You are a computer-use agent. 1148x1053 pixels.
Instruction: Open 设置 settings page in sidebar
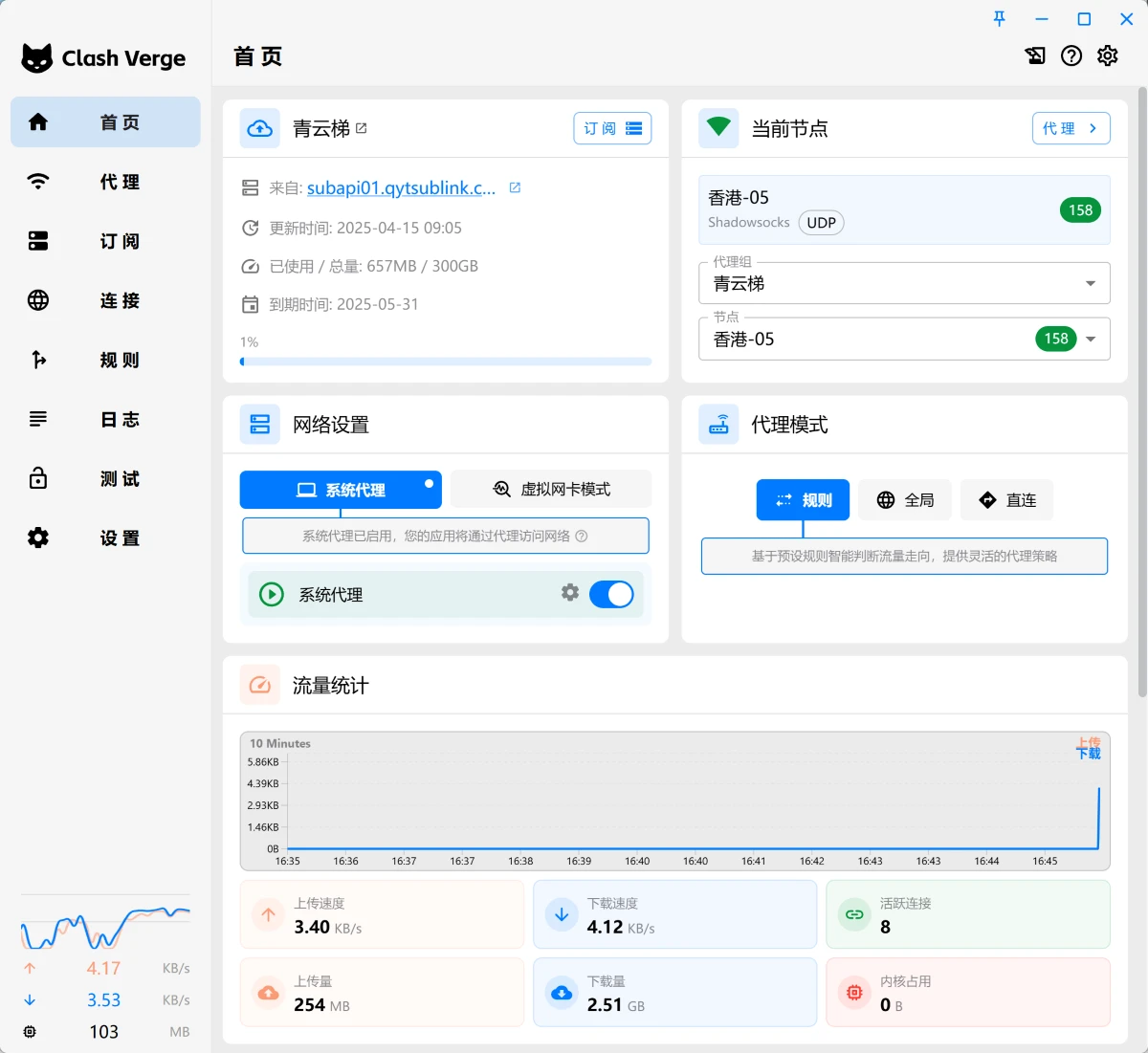[x=105, y=537]
